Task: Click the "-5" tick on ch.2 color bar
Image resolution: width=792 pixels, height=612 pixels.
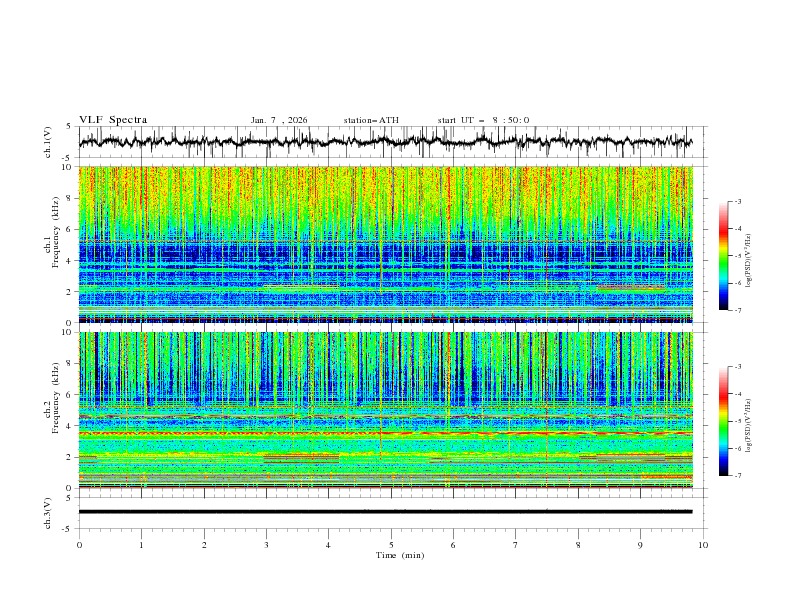Action: point(738,421)
